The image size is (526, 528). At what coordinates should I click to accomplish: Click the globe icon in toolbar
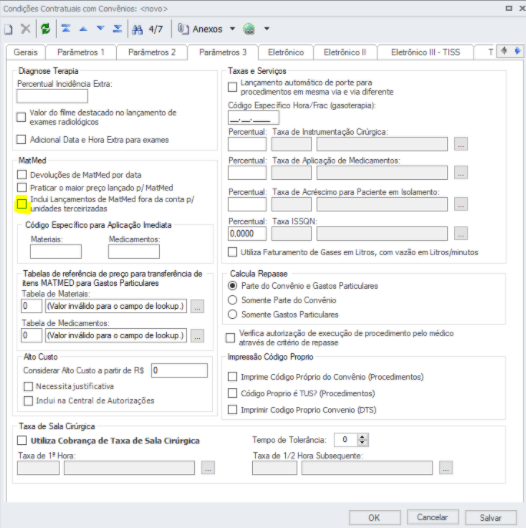tap(249, 29)
